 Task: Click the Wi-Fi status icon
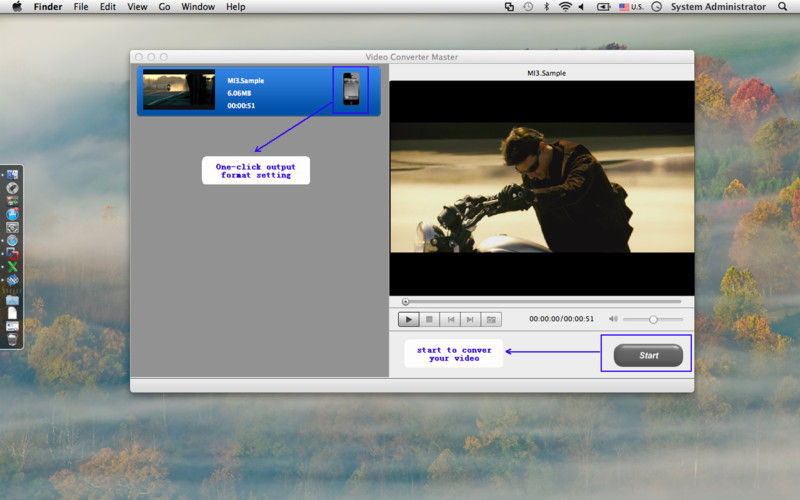[x=565, y=7]
